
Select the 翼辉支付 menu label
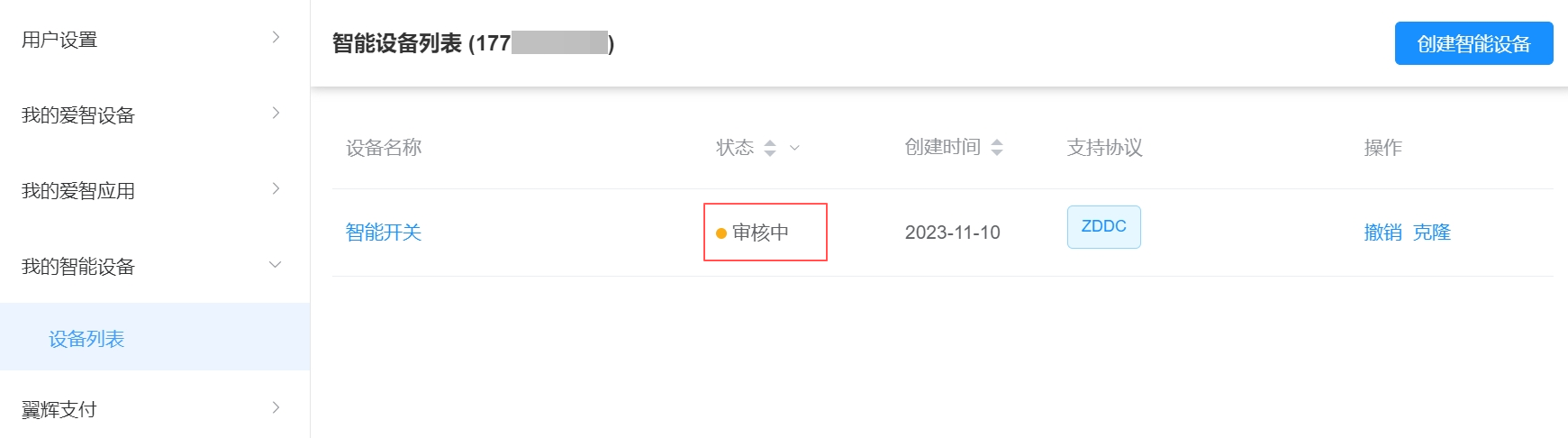tap(59, 409)
